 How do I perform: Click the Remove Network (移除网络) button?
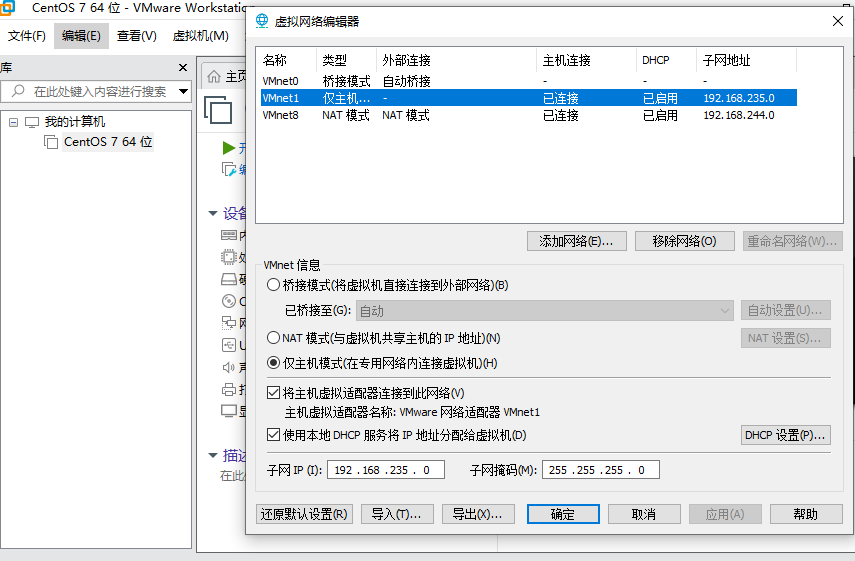click(684, 241)
